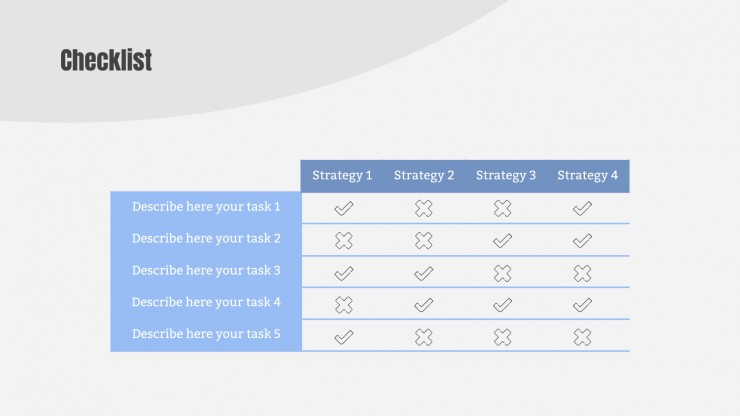
Task: Select the cross icon for task 1 Strategy 3
Action: [x=502, y=208]
